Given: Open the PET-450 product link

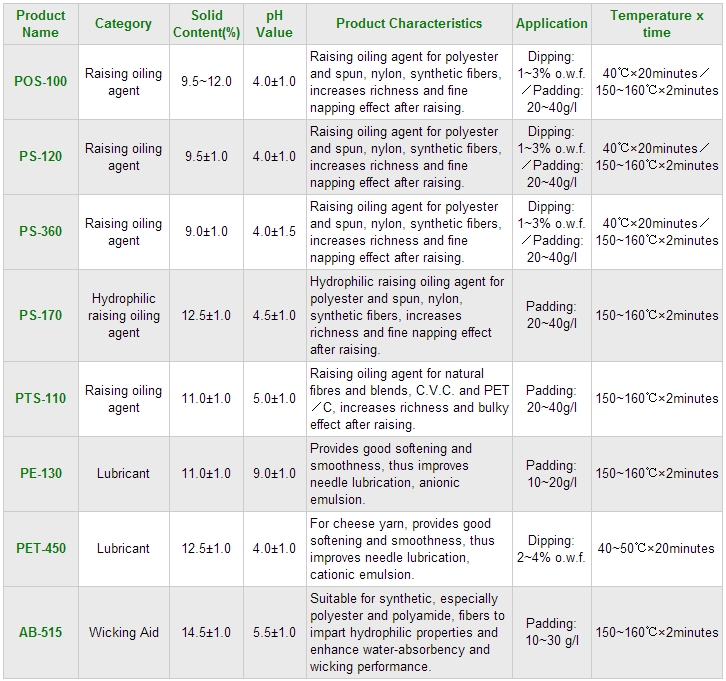Looking at the screenshot, I should [x=42, y=548].
